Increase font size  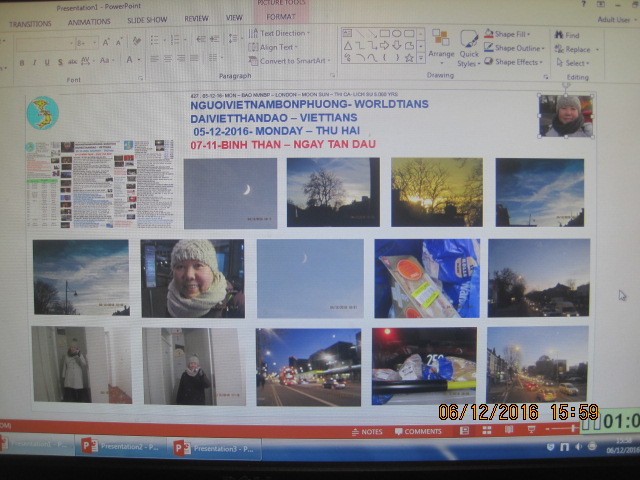coord(106,42)
